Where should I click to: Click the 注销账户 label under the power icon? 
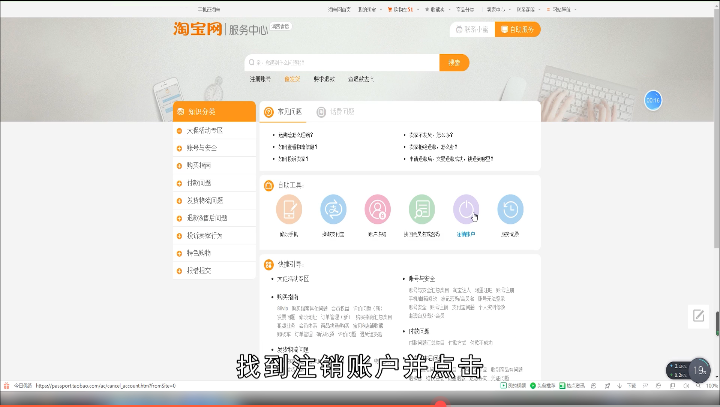pos(466,234)
